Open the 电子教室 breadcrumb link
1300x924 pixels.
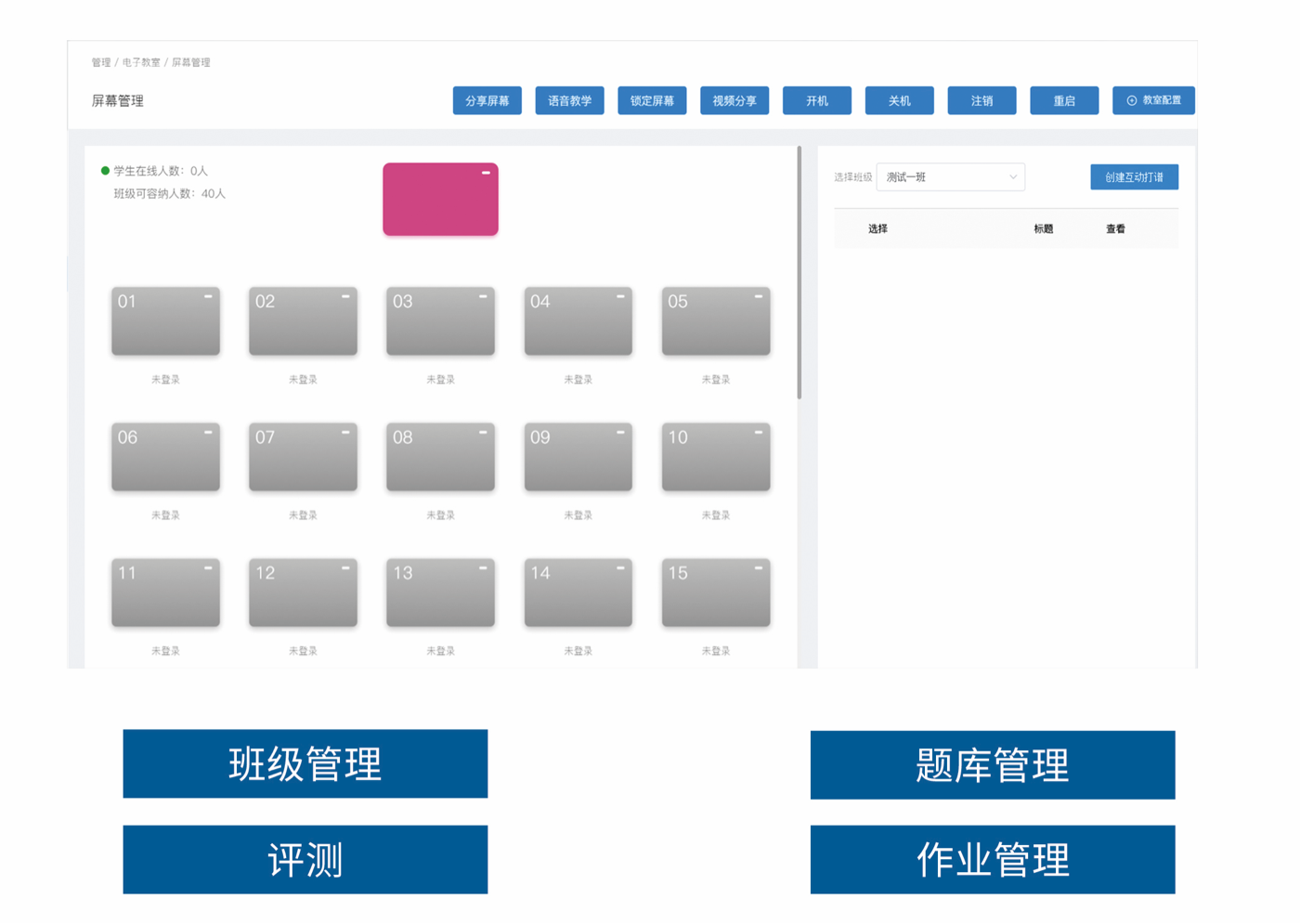click(x=141, y=62)
